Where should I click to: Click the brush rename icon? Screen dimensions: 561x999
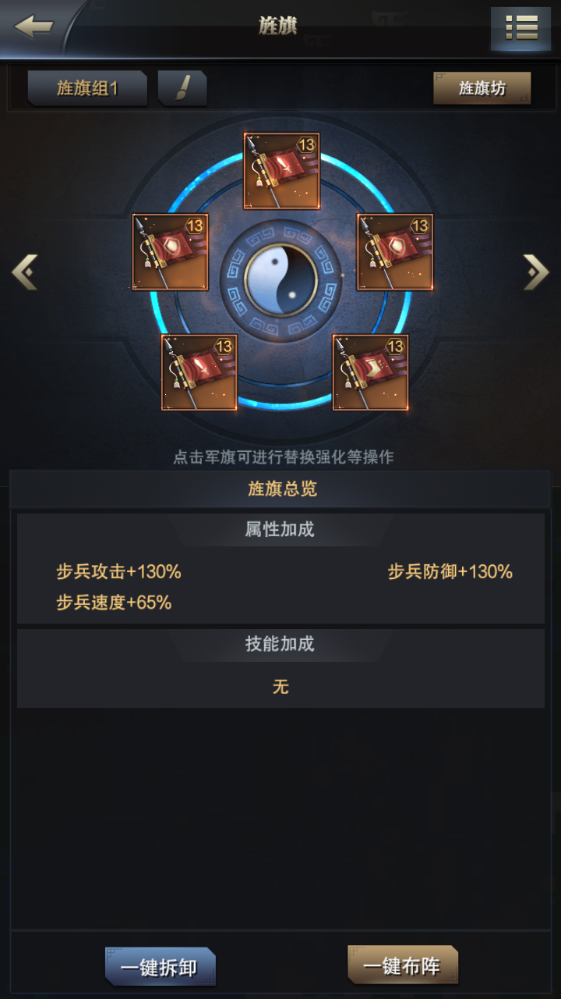click(x=182, y=88)
